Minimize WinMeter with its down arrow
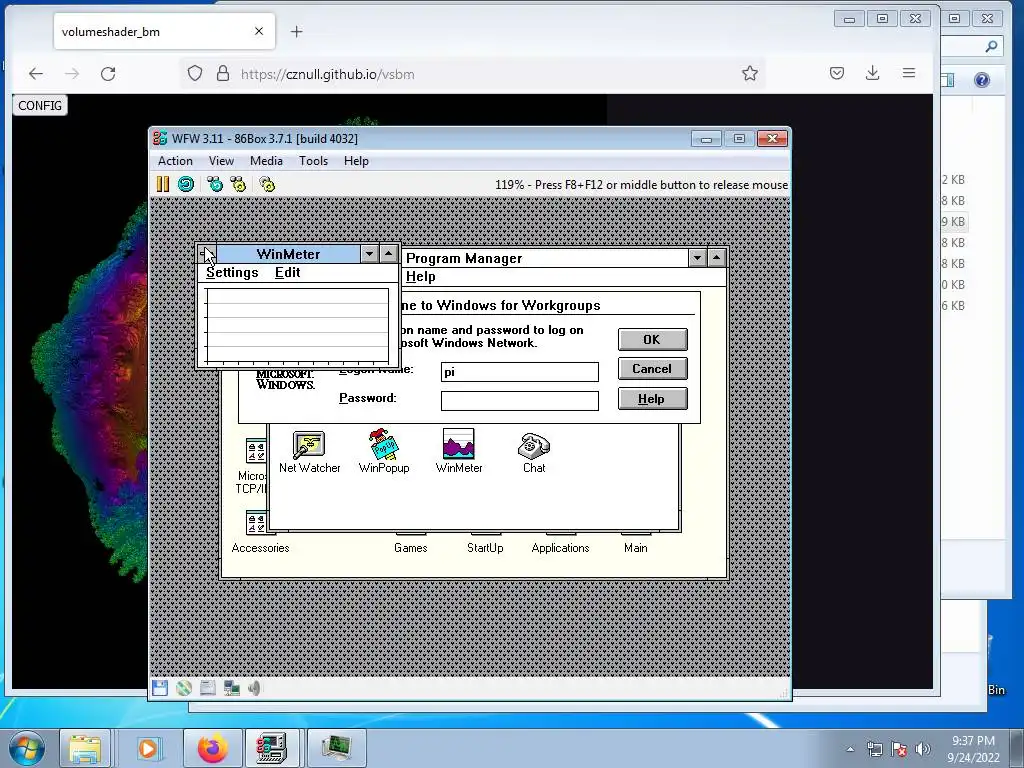This screenshot has height=768, width=1024. point(370,254)
